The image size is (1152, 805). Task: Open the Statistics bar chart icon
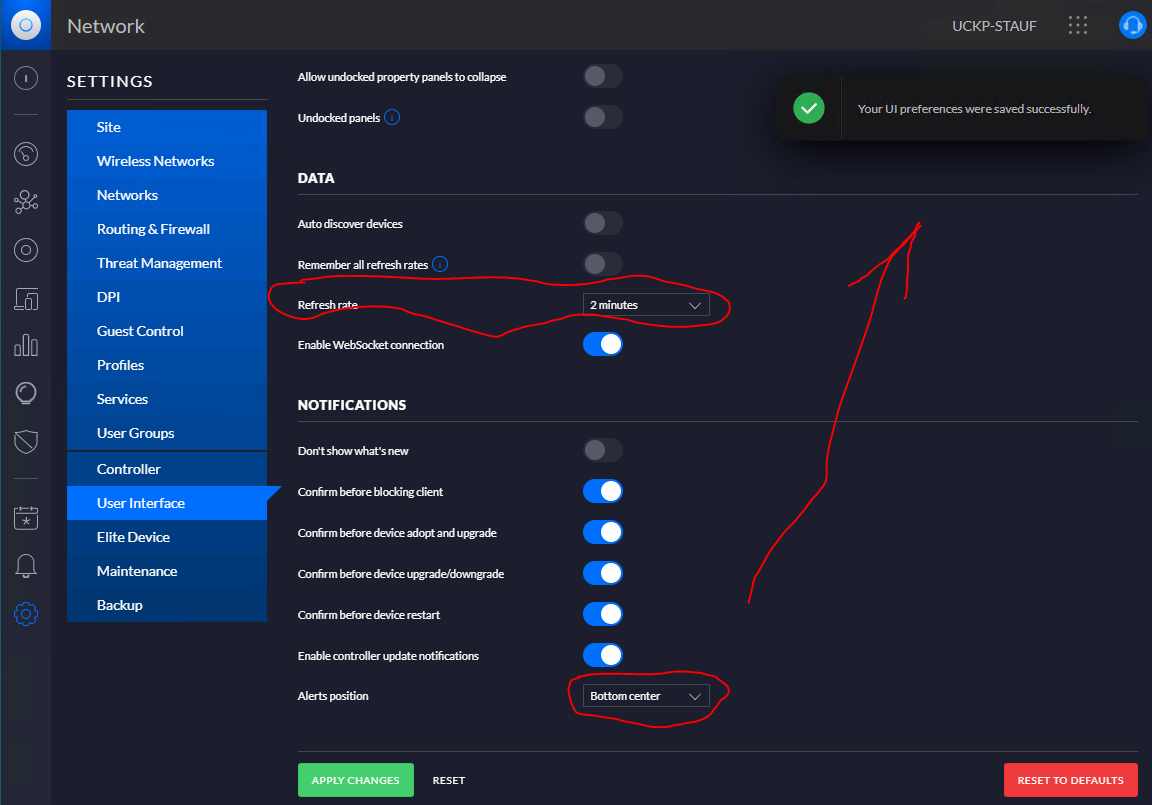point(26,346)
